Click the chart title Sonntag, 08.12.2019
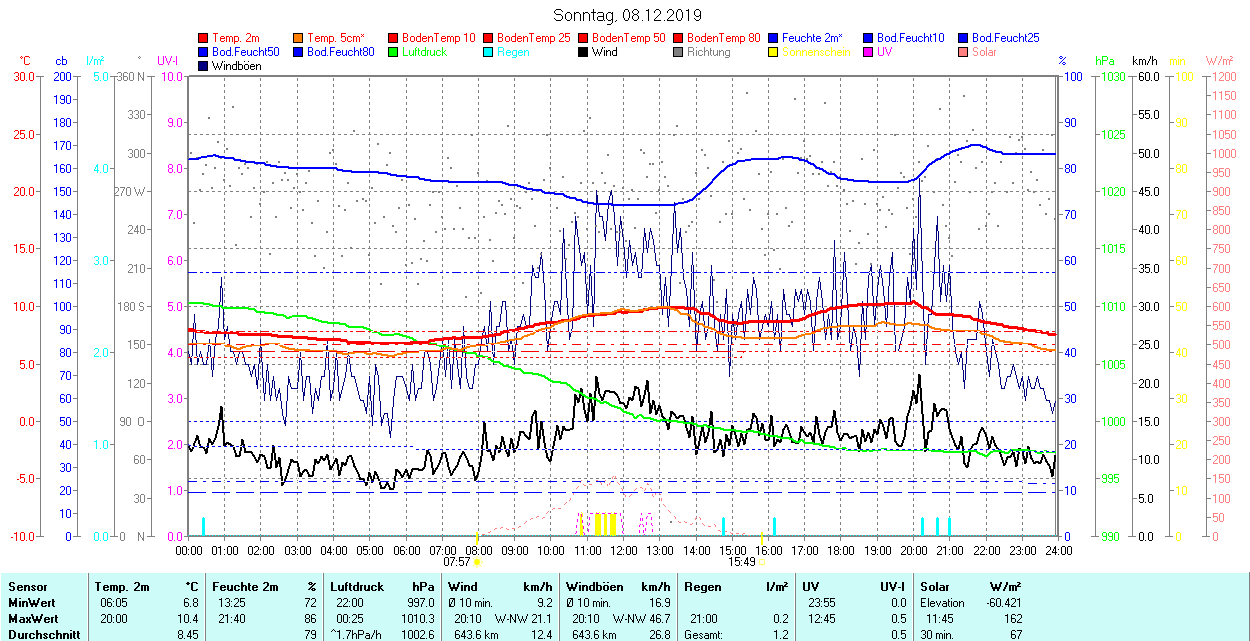Viewport: 1250px width, 641px height. pyautogui.click(x=627, y=15)
